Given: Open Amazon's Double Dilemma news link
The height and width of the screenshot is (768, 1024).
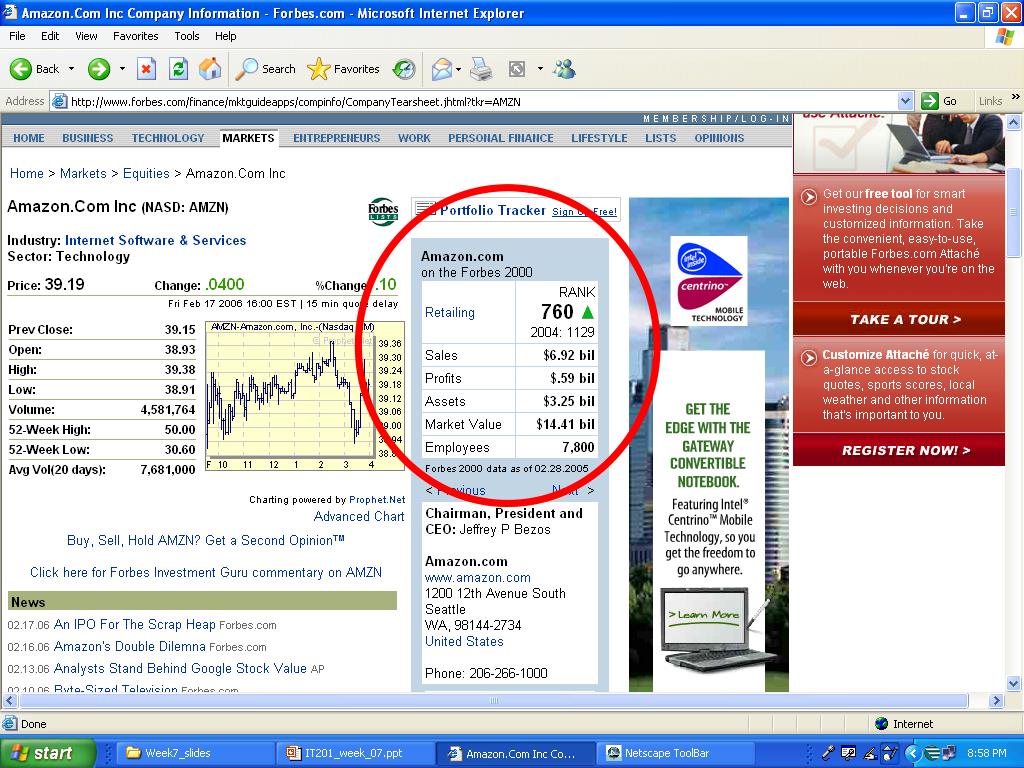Looking at the screenshot, I should click(129, 647).
